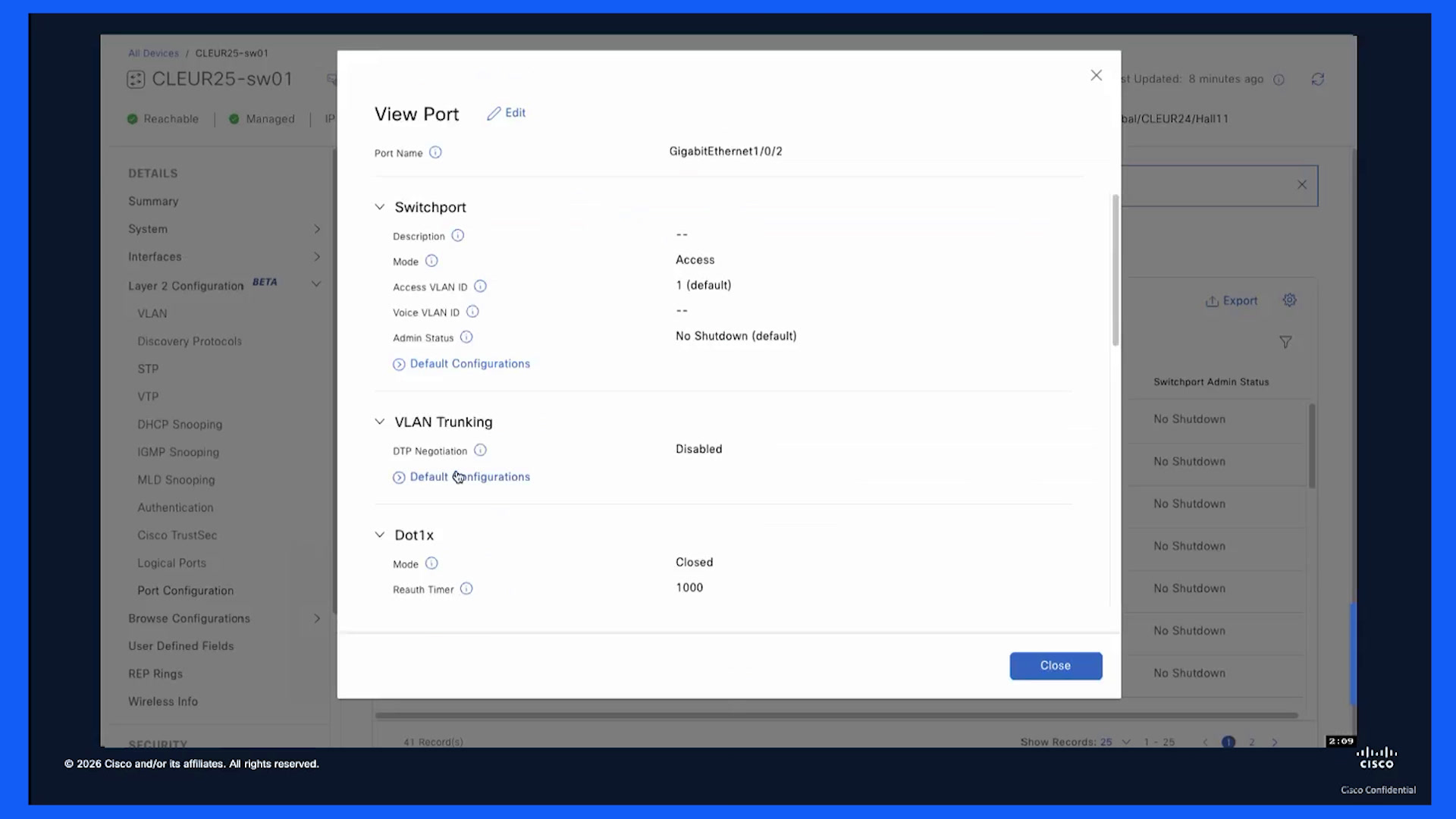The width and height of the screenshot is (1456, 819).
Task: Open Port Name info icon
Action: (x=435, y=152)
